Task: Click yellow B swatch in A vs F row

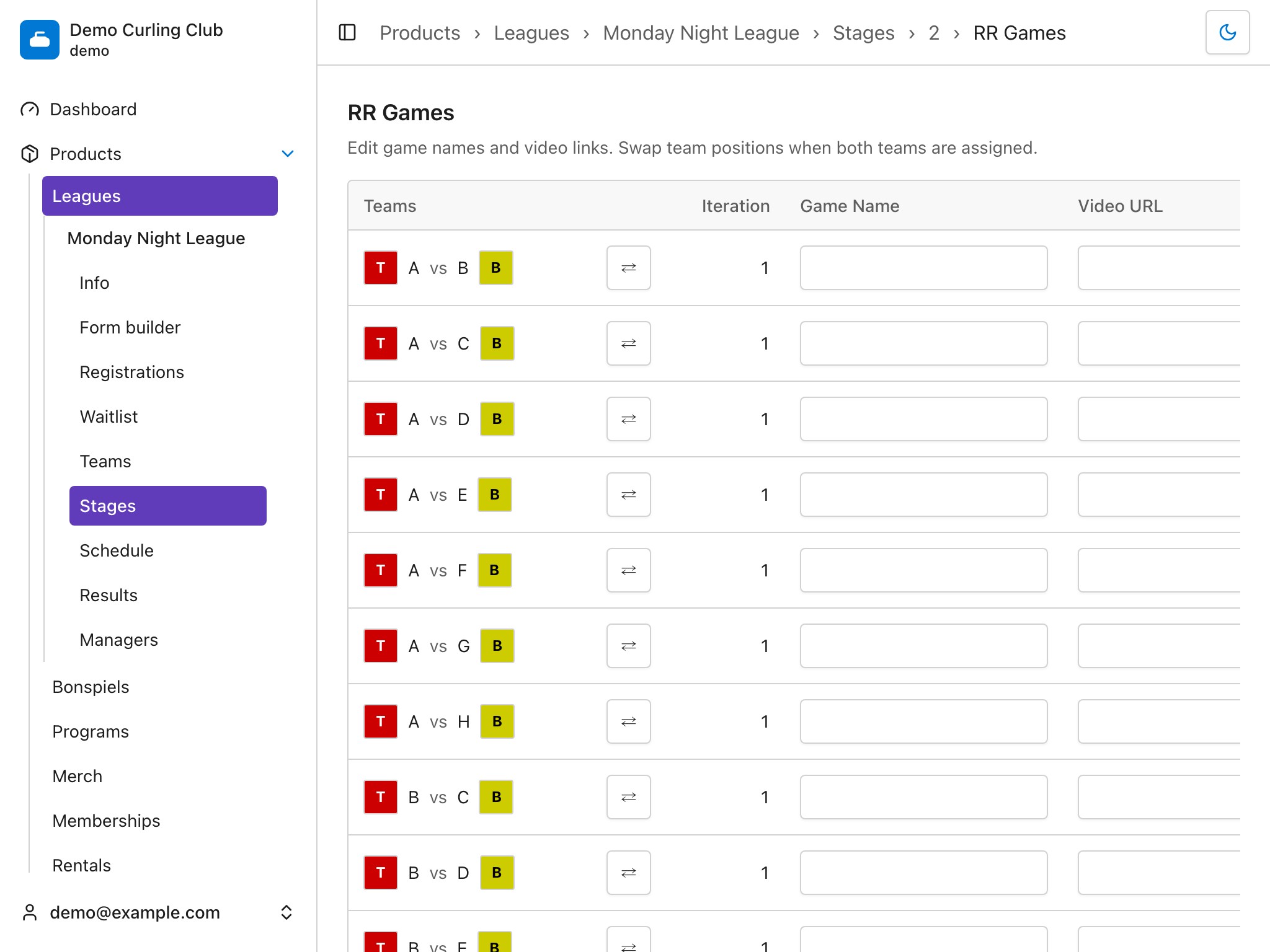Action: point(494,570)
